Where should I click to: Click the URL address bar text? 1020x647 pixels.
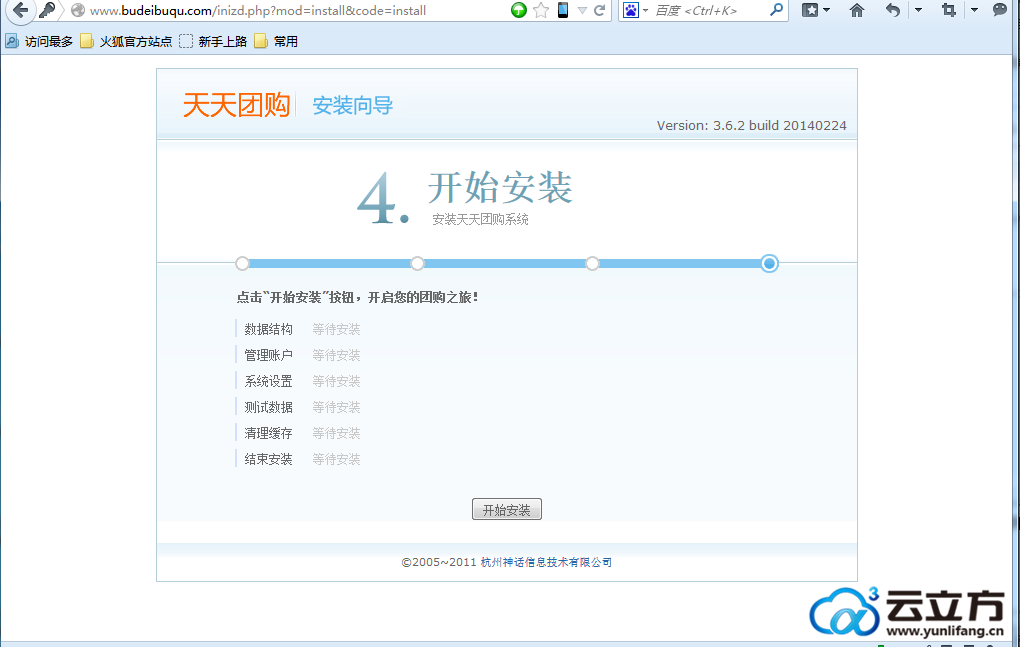[x=258, y=10]
